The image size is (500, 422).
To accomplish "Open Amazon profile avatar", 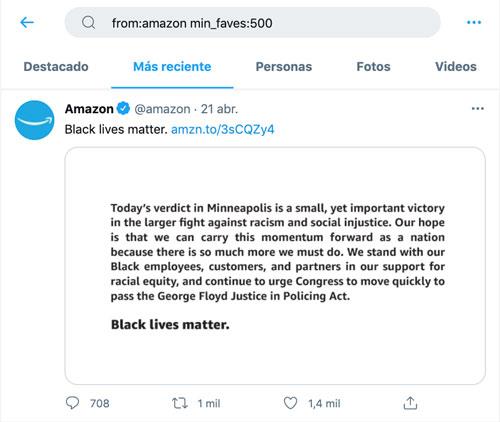I will coord(34,120).
